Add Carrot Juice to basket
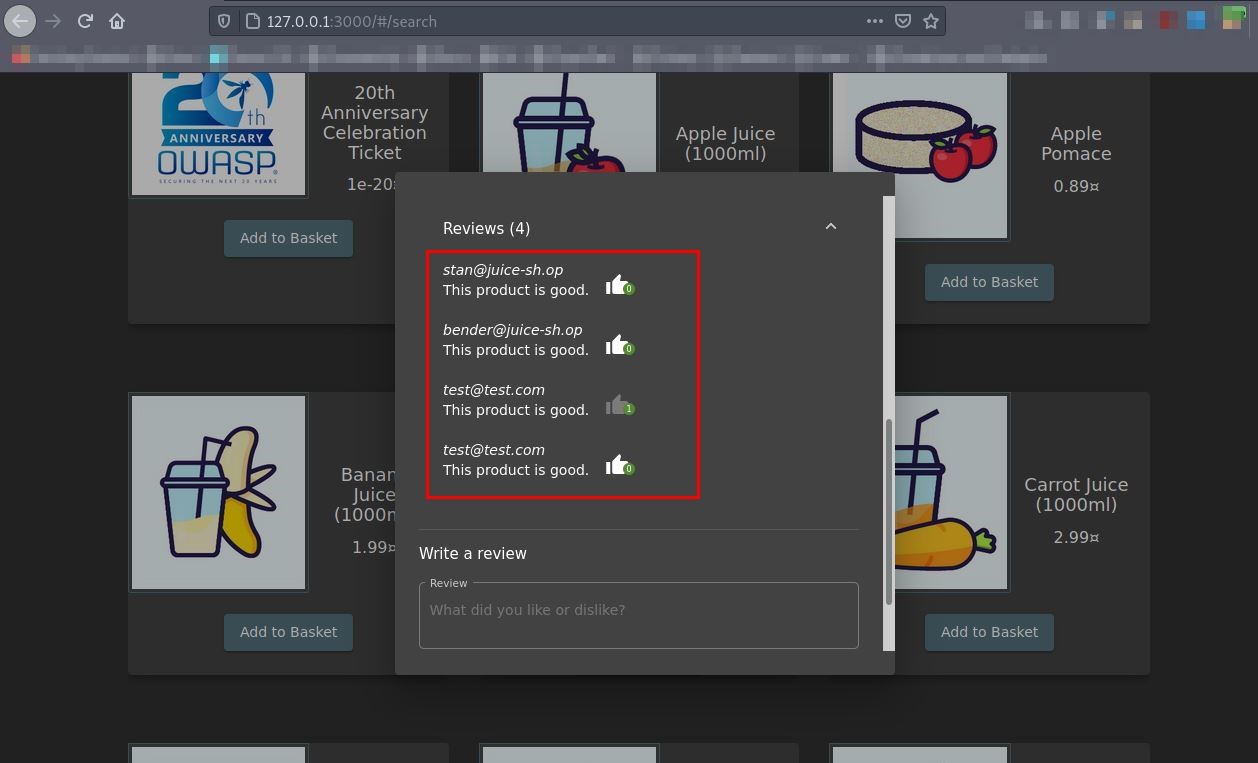Viewport: 1258px width, 763px height. [989, 632]
